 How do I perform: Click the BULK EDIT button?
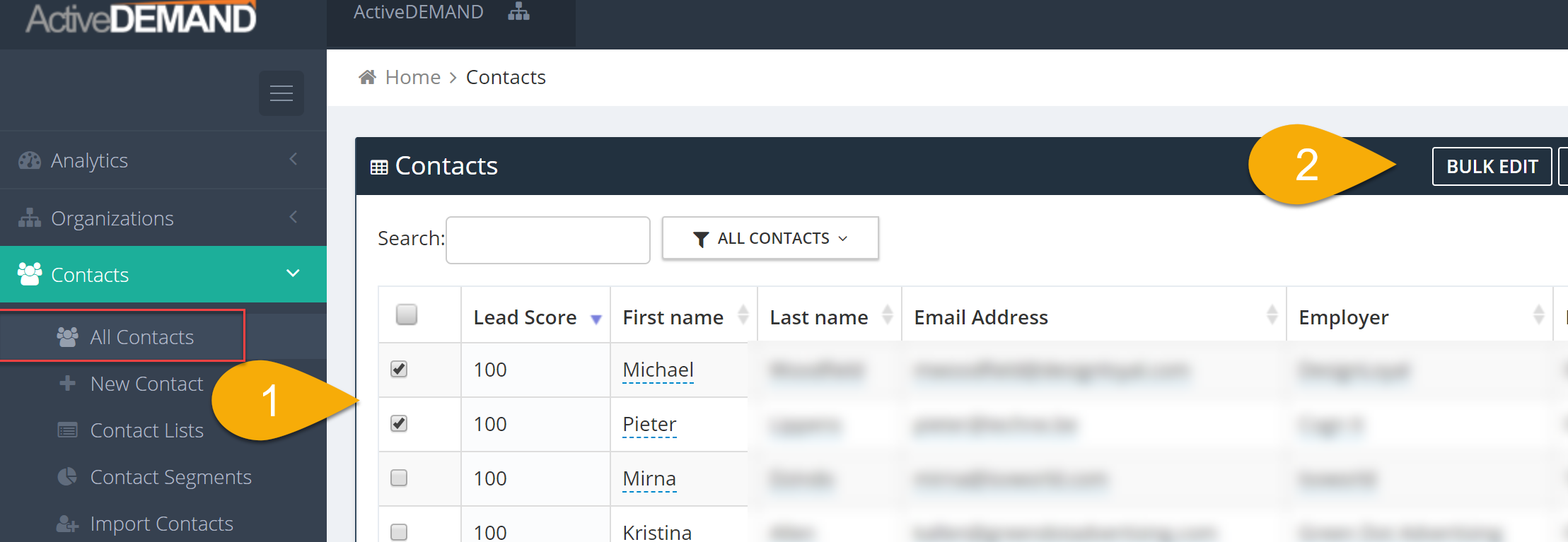1492,166
